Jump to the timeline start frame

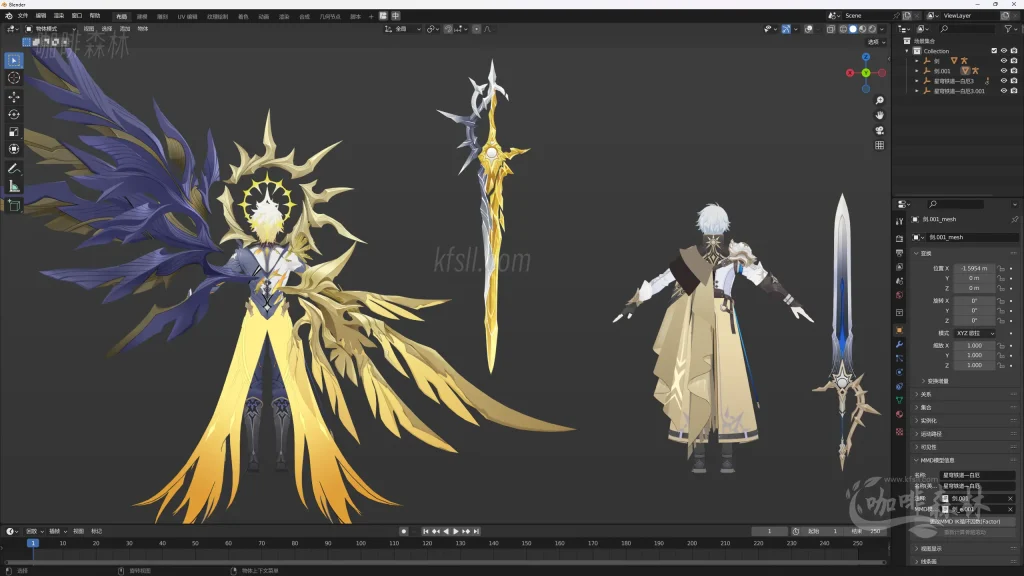click(x=425, y=532)
